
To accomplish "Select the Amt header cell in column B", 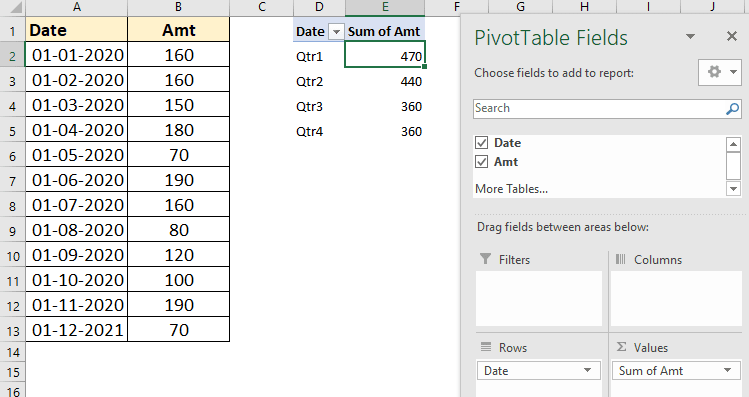I will pos(179,30).
